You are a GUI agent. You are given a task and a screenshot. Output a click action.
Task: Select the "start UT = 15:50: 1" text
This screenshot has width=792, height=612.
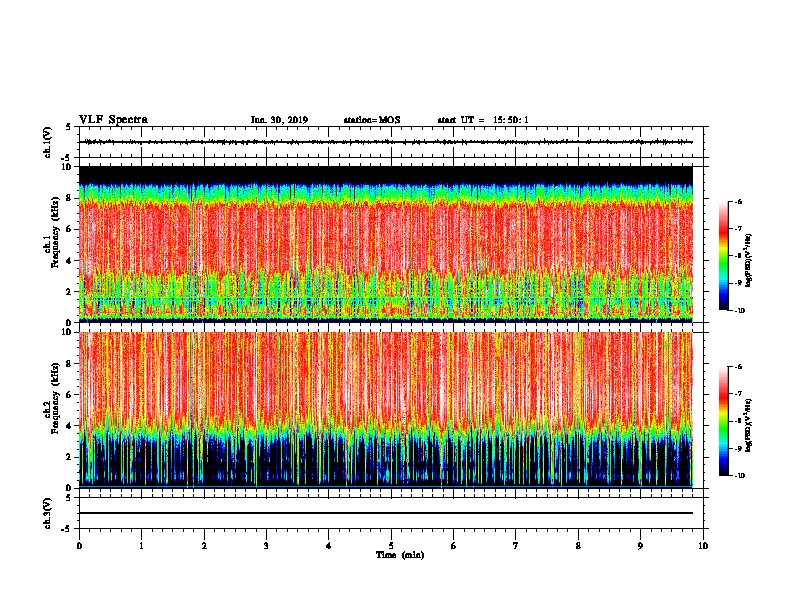(483, 120)
